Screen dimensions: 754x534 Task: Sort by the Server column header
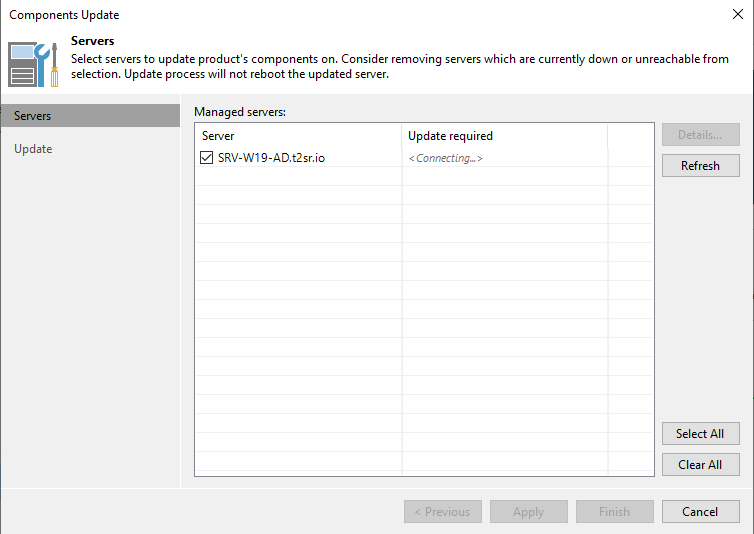[299, 136]
